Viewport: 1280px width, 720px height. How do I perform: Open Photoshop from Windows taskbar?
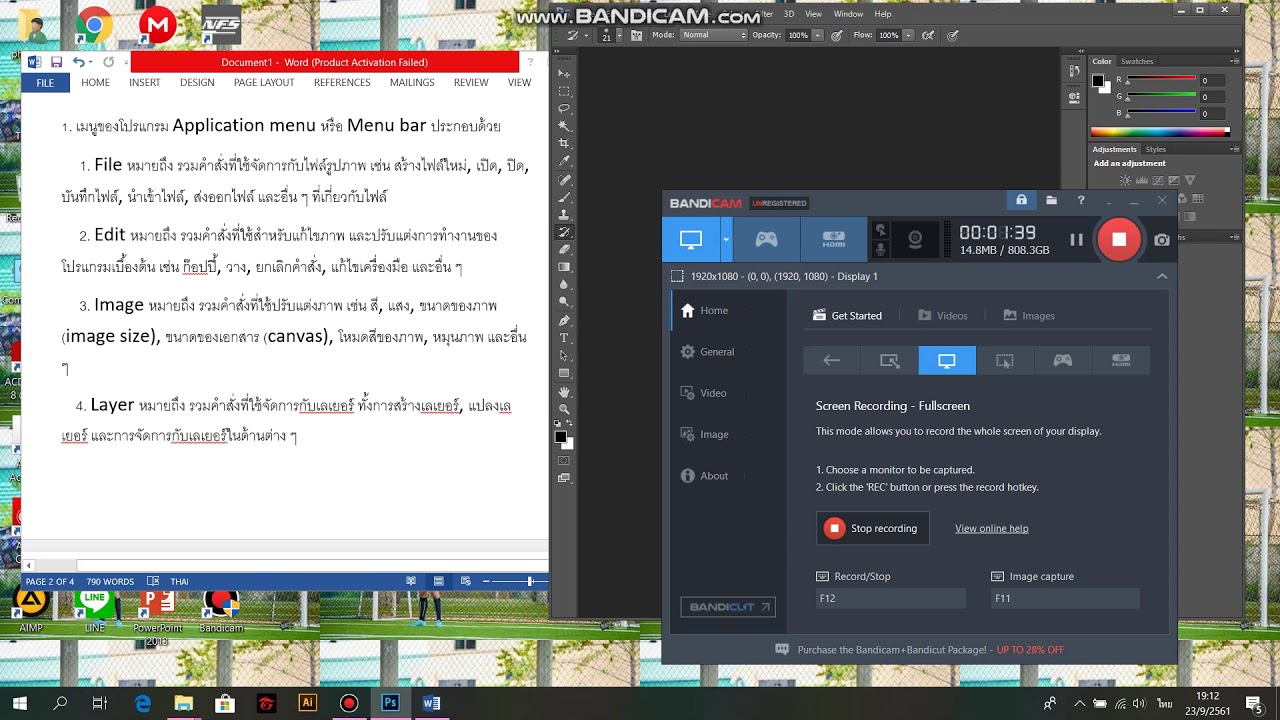coord(390,703)
